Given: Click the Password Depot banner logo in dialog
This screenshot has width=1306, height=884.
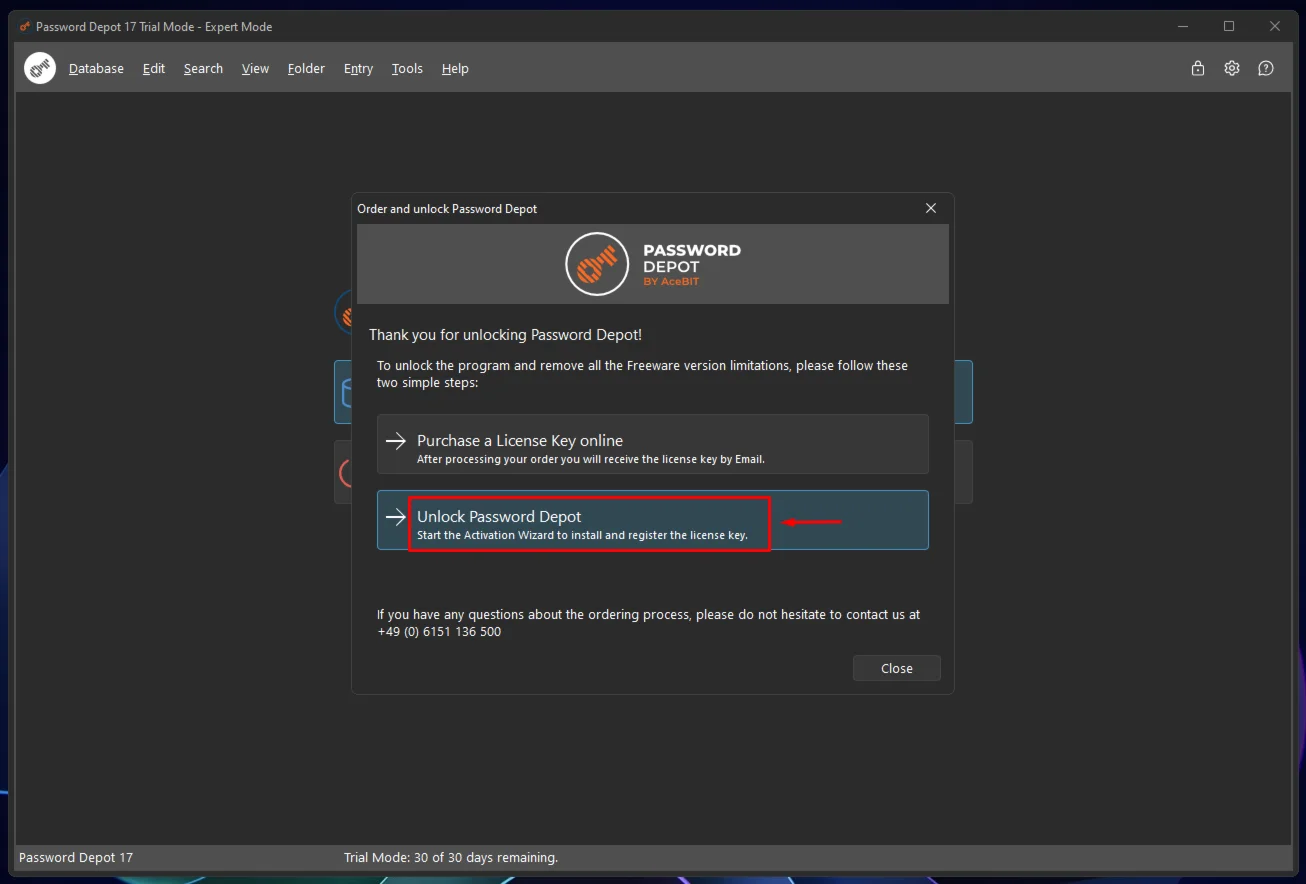Looking at the screenshot, I should pos(598,264).
